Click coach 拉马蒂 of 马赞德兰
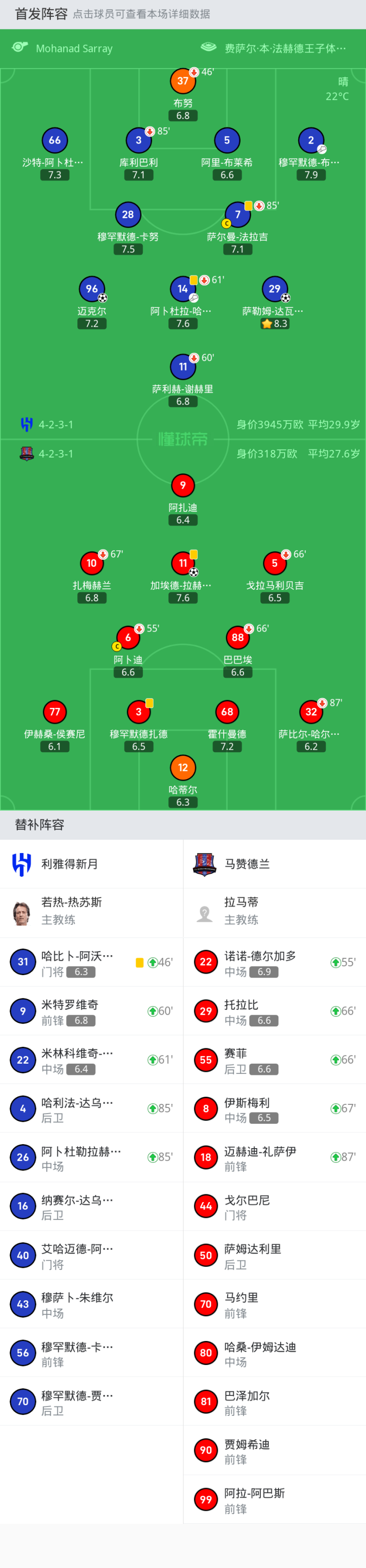Screen dimensions: 366x1568 [x=274, y=913]
